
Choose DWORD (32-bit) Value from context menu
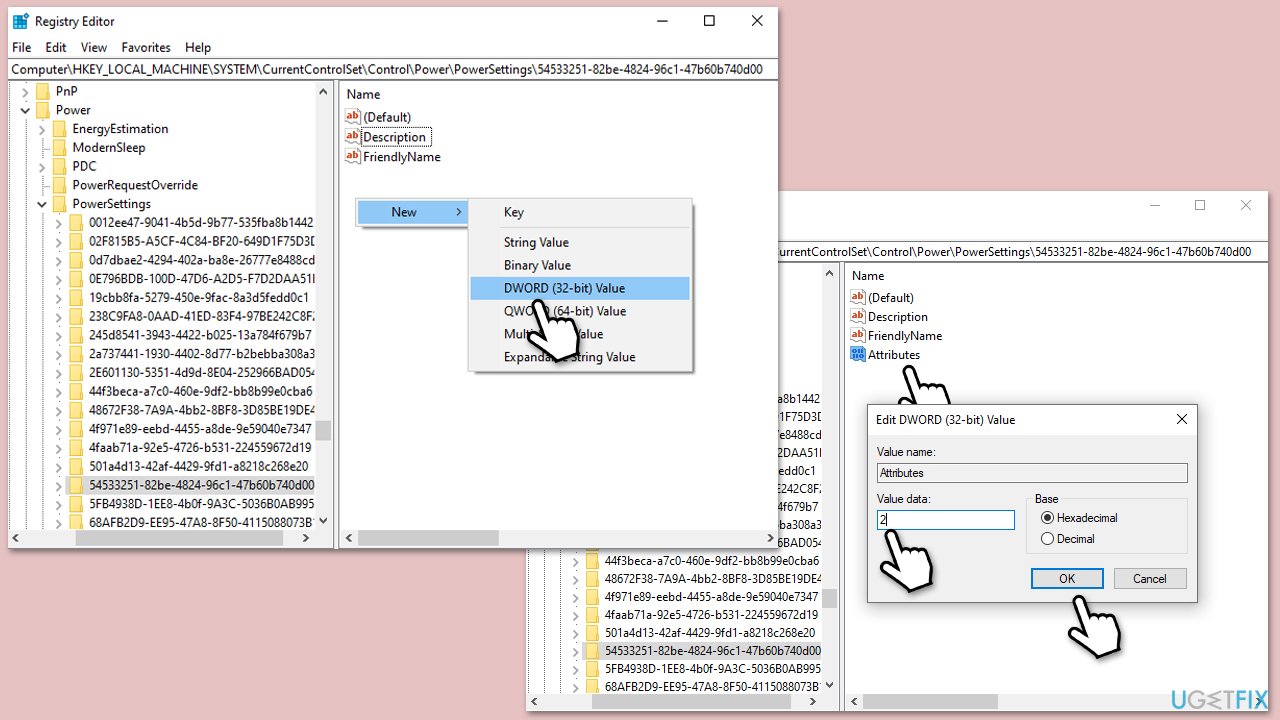580,288
